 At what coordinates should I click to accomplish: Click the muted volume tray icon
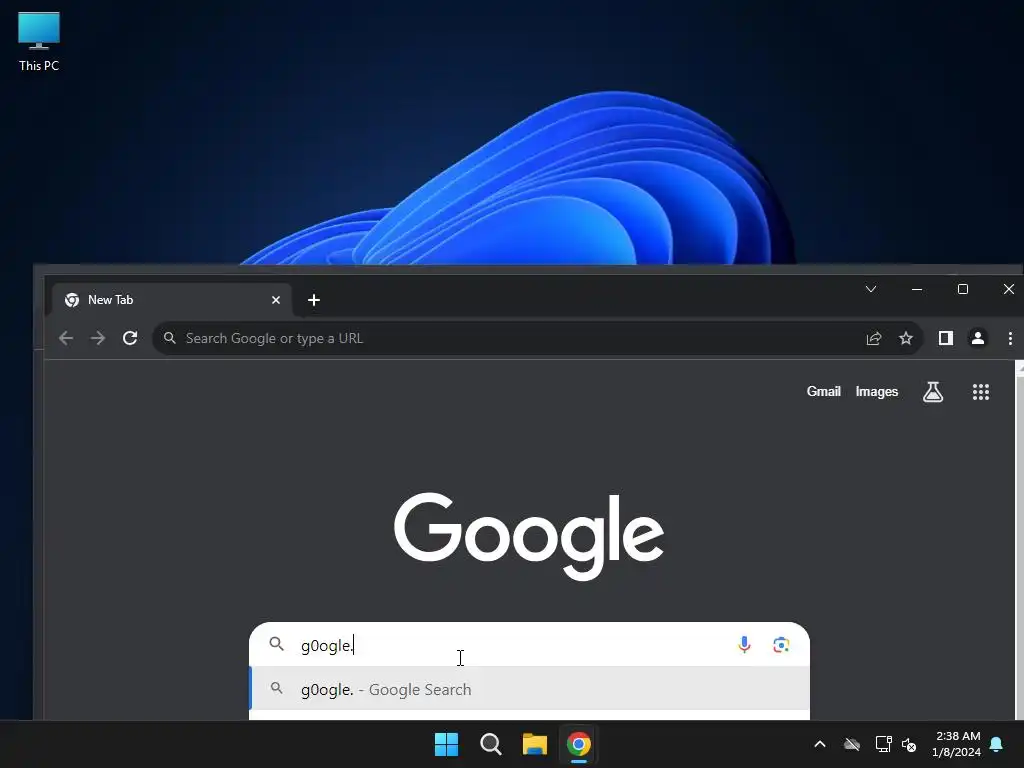909,744
